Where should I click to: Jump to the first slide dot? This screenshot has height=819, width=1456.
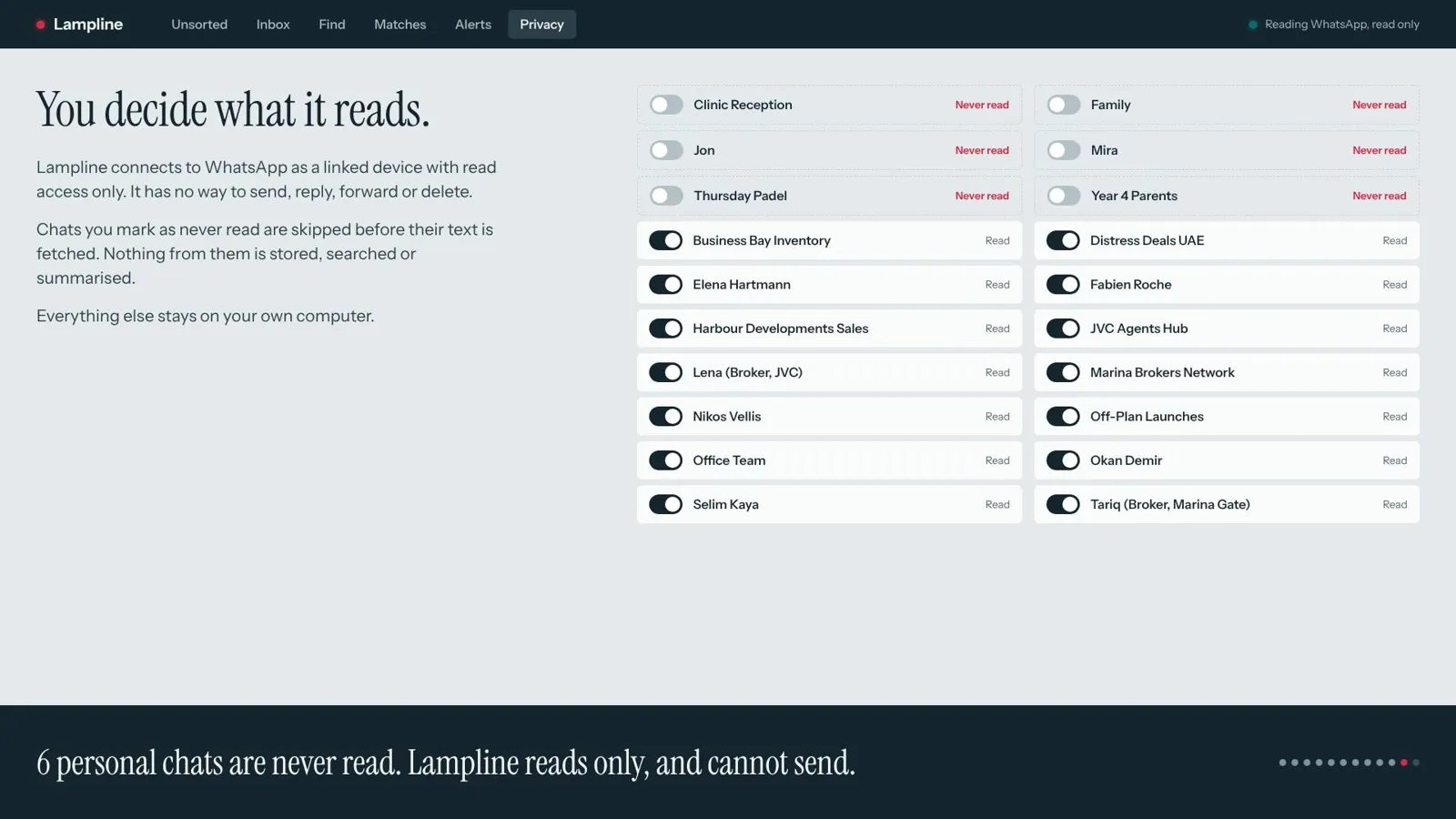tap(1283, 763)
